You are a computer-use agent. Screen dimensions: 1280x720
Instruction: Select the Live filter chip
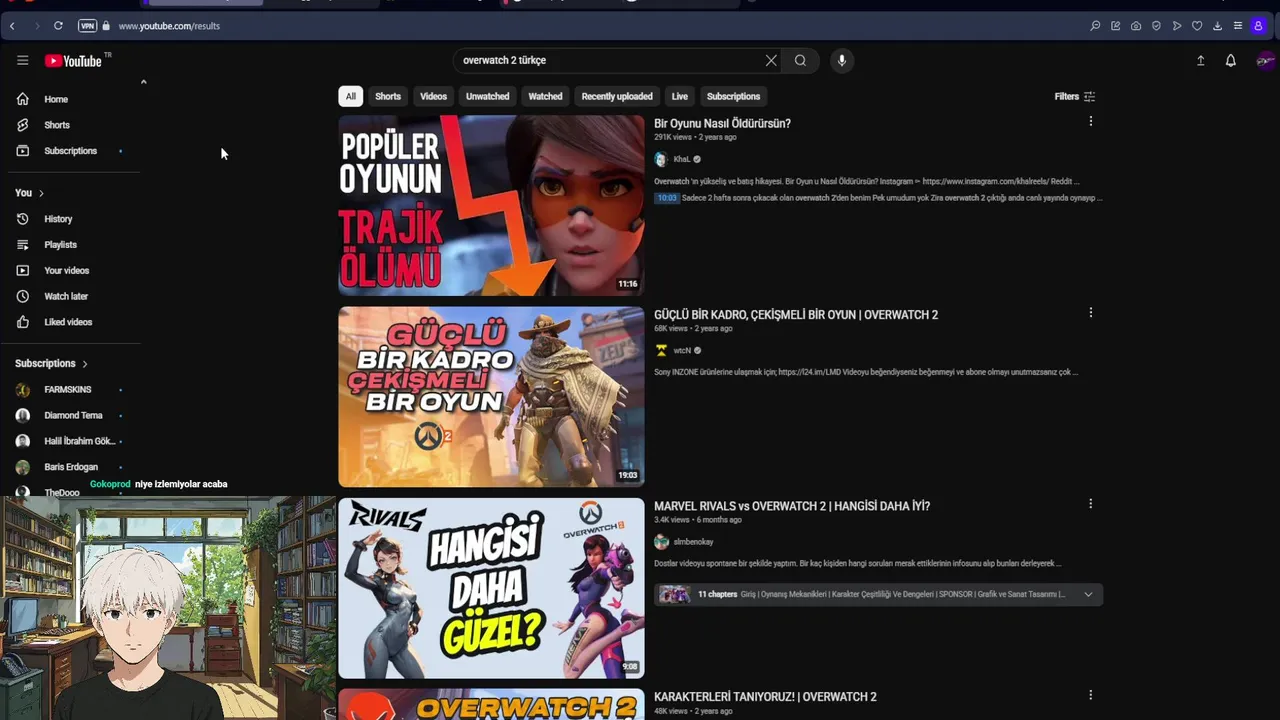point(680,97)
